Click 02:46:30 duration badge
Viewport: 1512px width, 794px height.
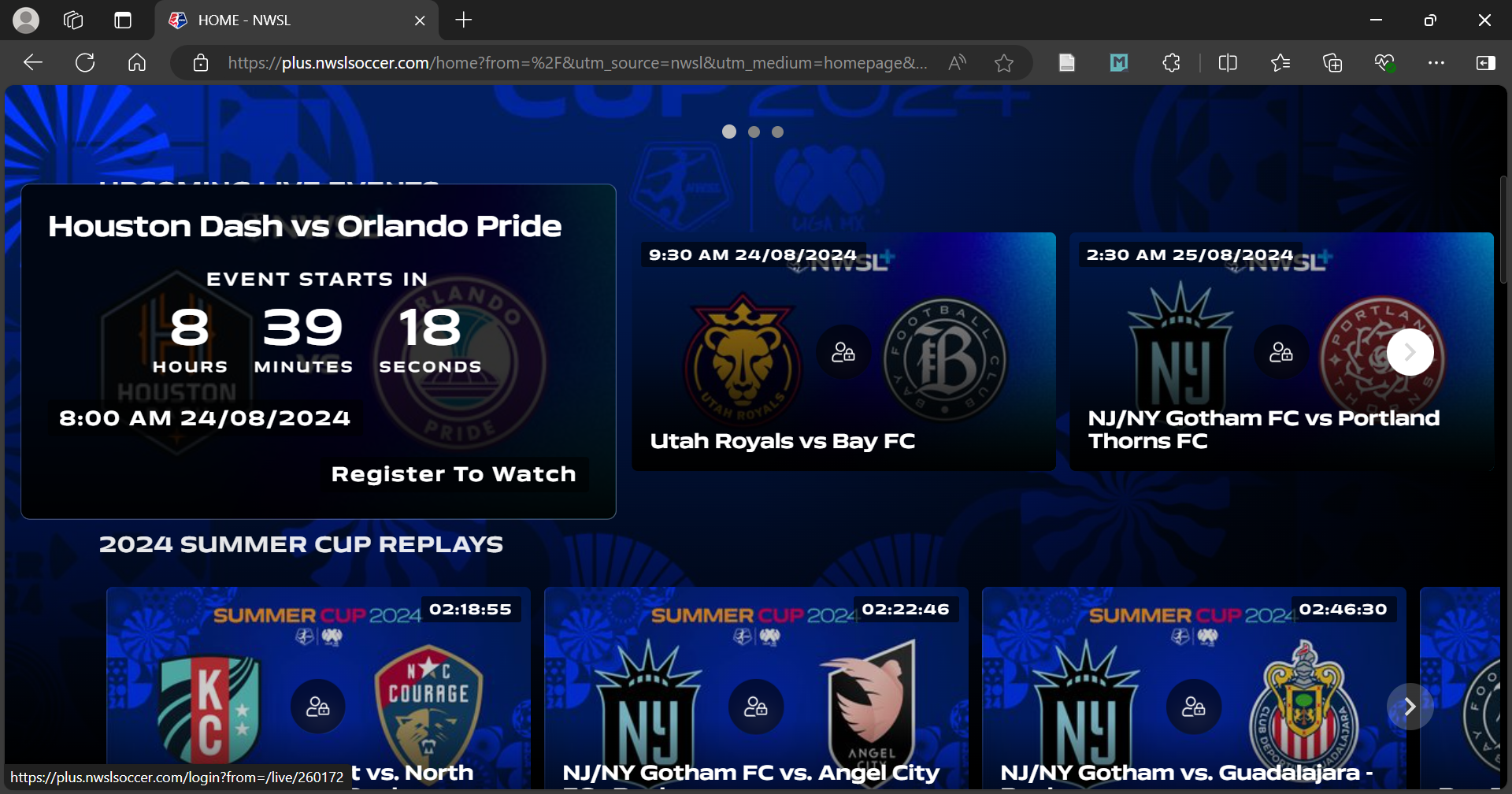tap(1343, 609)
